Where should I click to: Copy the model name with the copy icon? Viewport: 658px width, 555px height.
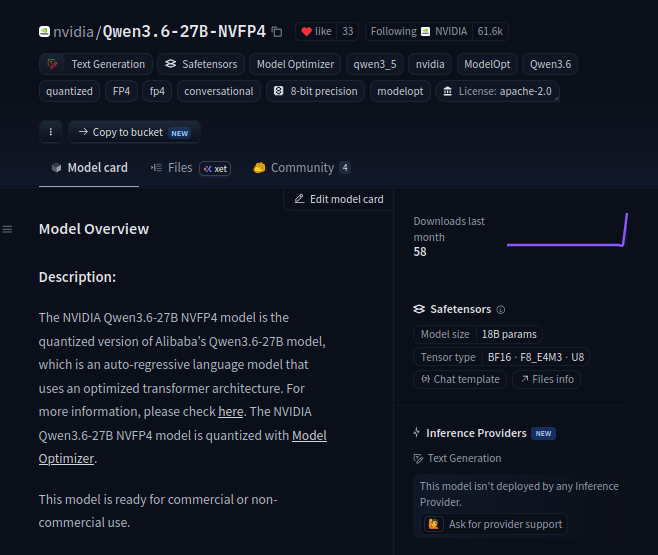277,31
